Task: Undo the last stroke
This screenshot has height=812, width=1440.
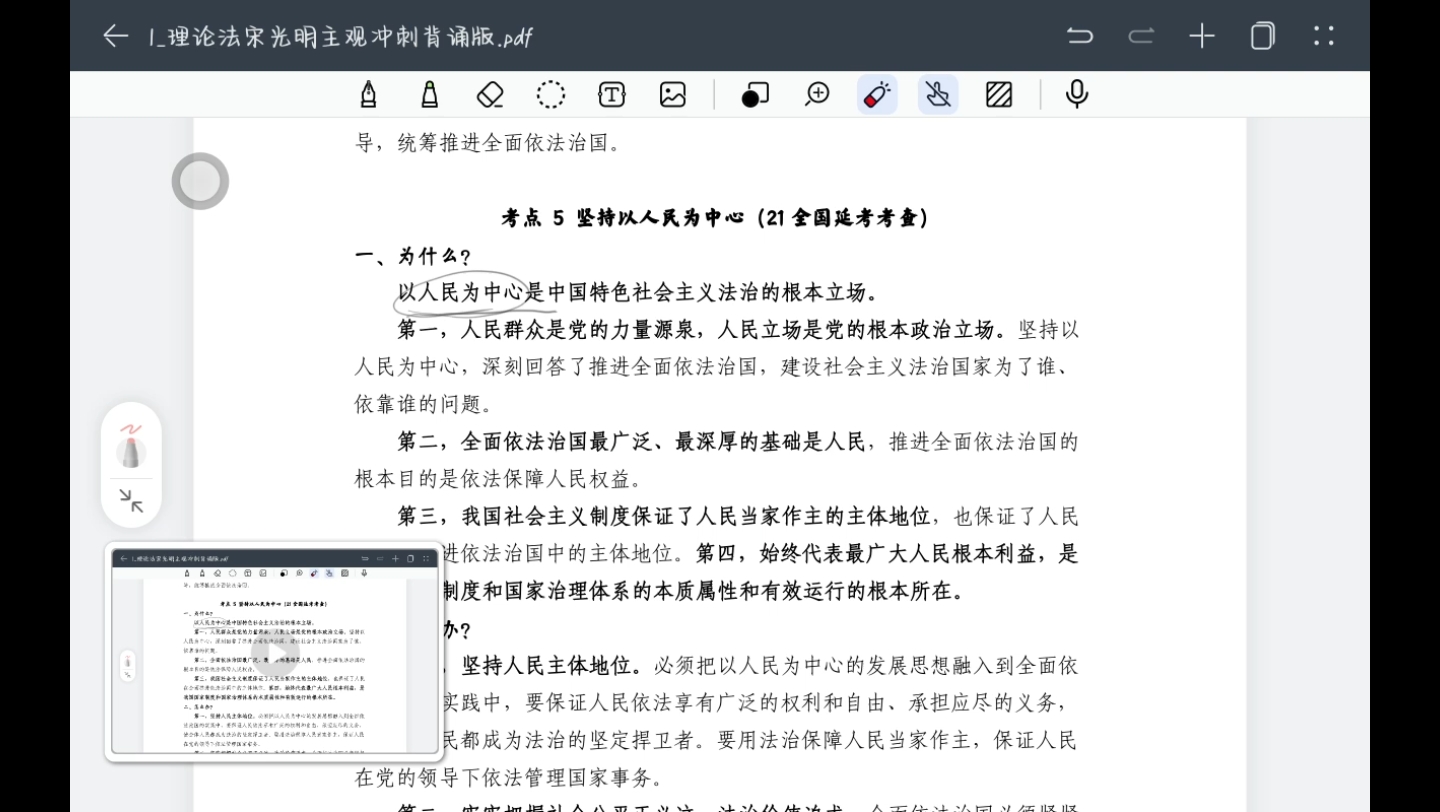Action: tap(1080, 36)
